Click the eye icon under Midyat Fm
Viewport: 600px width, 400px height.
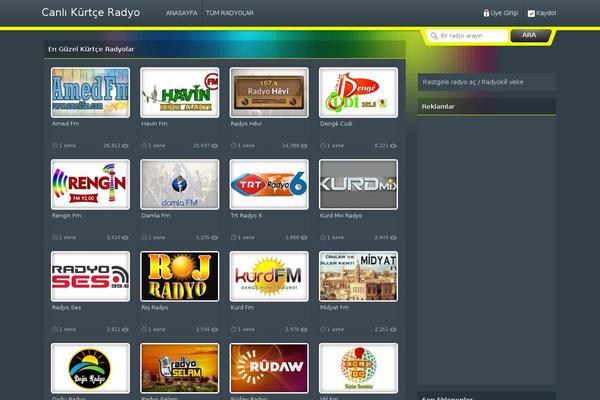pos(393,330)
